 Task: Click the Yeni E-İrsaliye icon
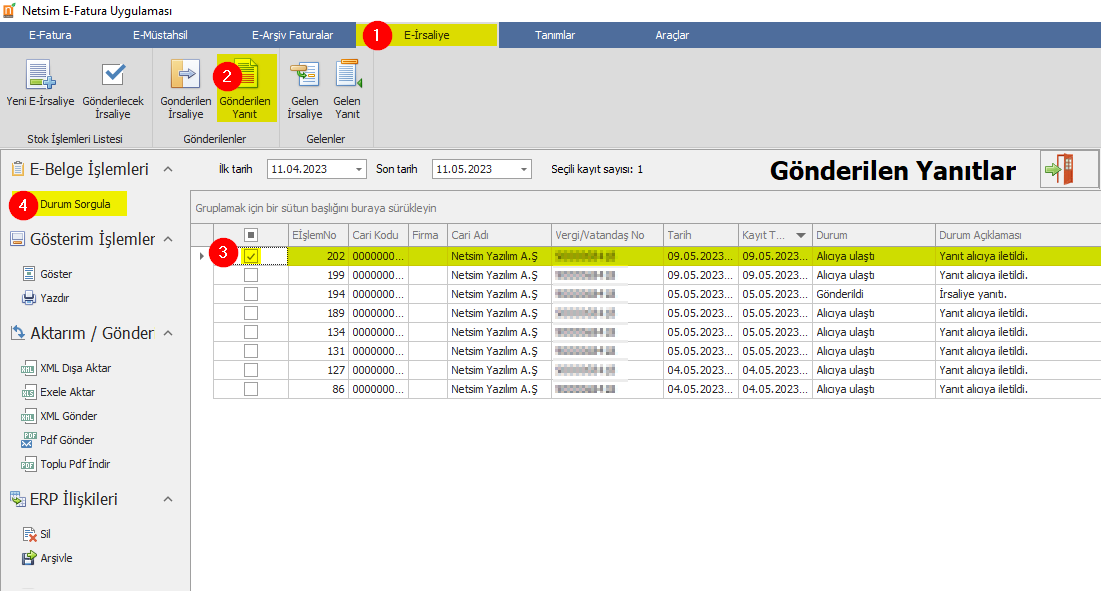point(40,75)
